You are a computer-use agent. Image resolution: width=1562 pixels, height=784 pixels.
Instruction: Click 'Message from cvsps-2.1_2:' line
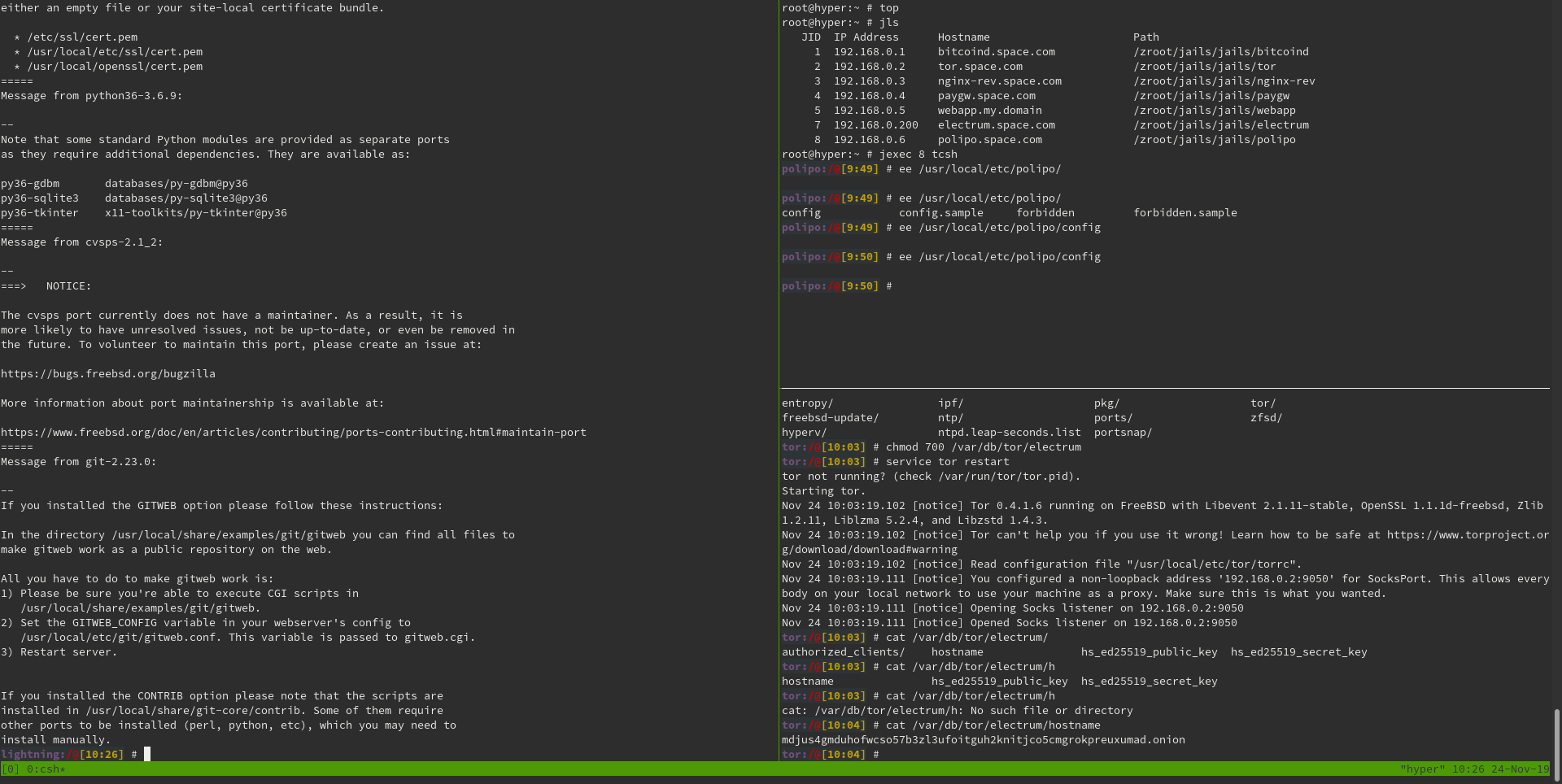(x=82, y=242)
